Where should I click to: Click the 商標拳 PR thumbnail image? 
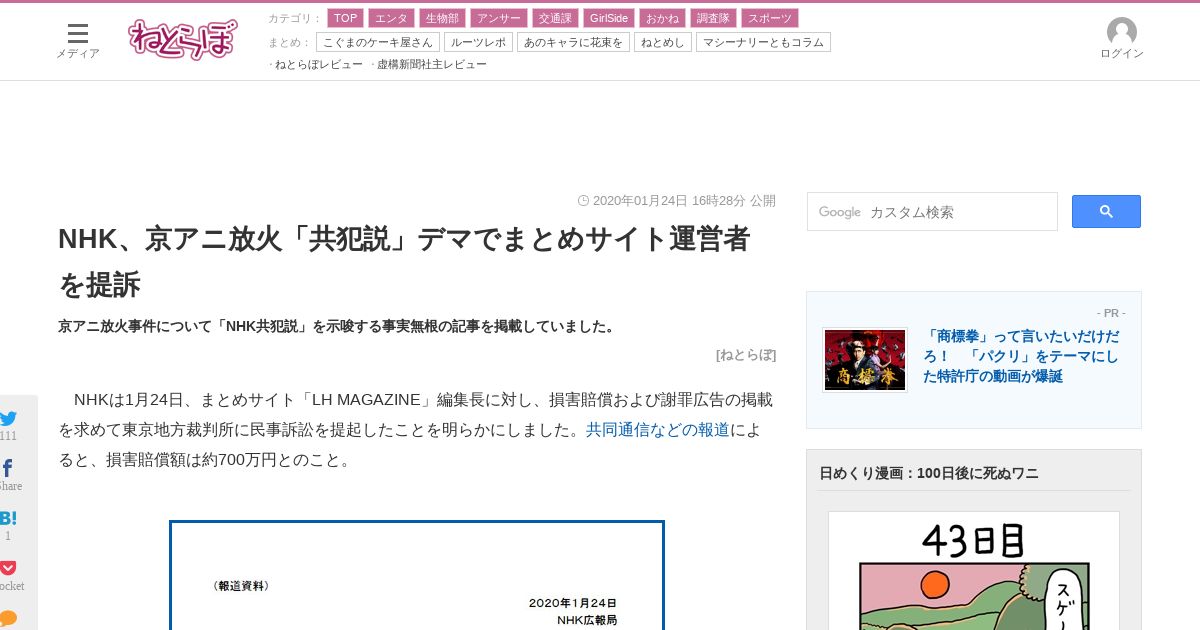click(865, 360)
